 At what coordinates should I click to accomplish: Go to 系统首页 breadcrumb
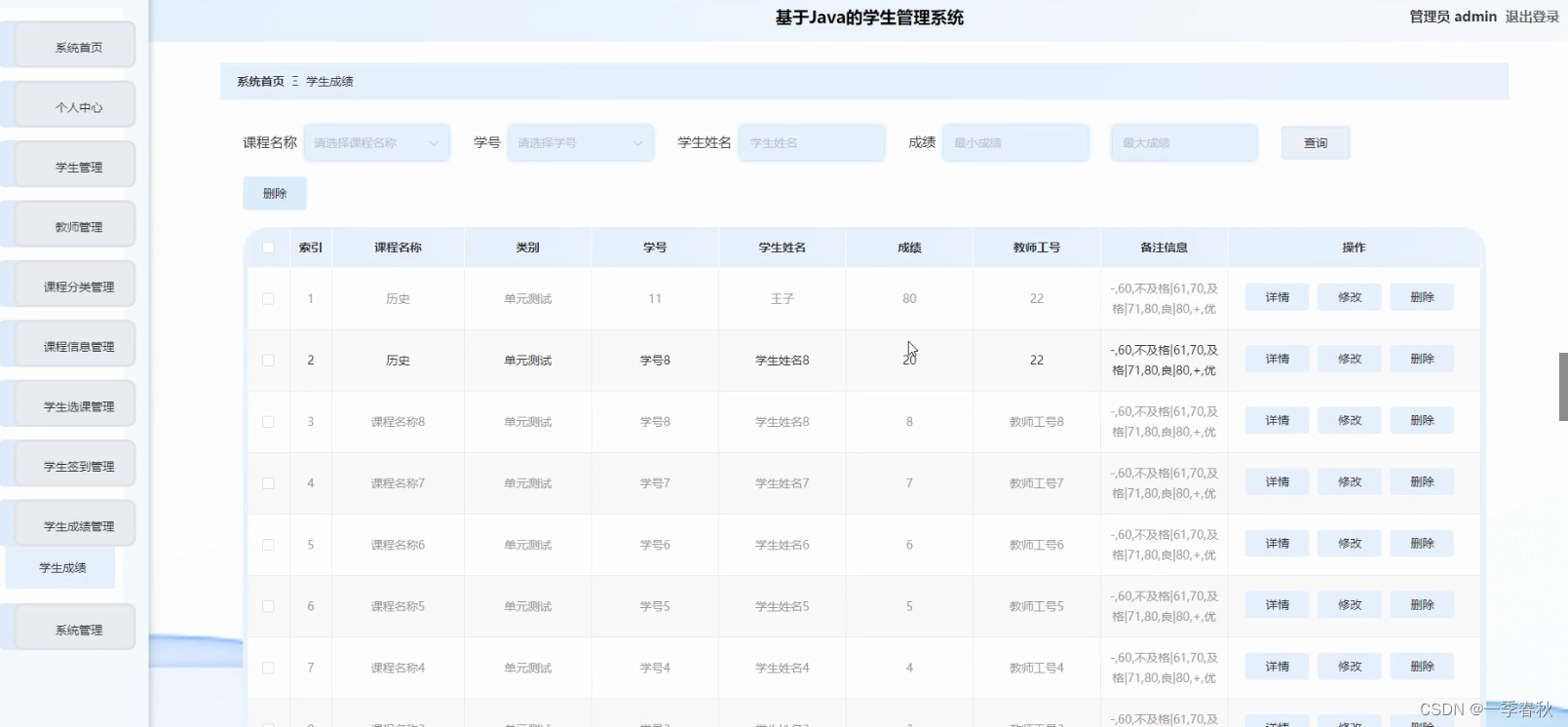pyautogui.click(x=260, y=82)
